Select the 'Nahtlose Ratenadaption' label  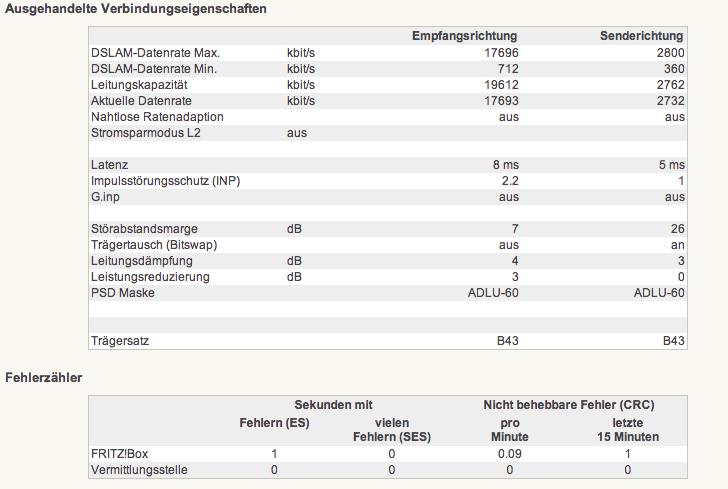(x=157, y=117)
